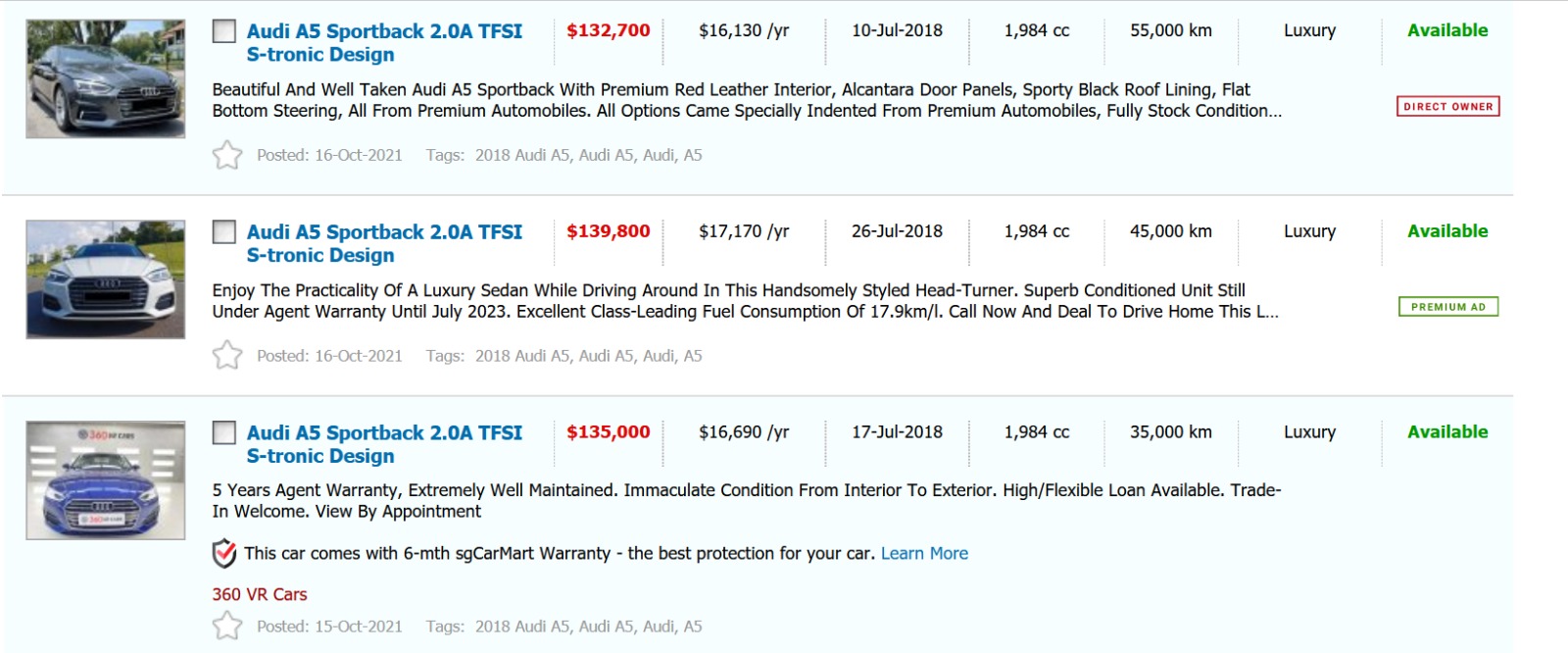1568x653 pixels.
Task: Tick the checkbox for the $132,700 Audi A5
Action: [224, 31]
